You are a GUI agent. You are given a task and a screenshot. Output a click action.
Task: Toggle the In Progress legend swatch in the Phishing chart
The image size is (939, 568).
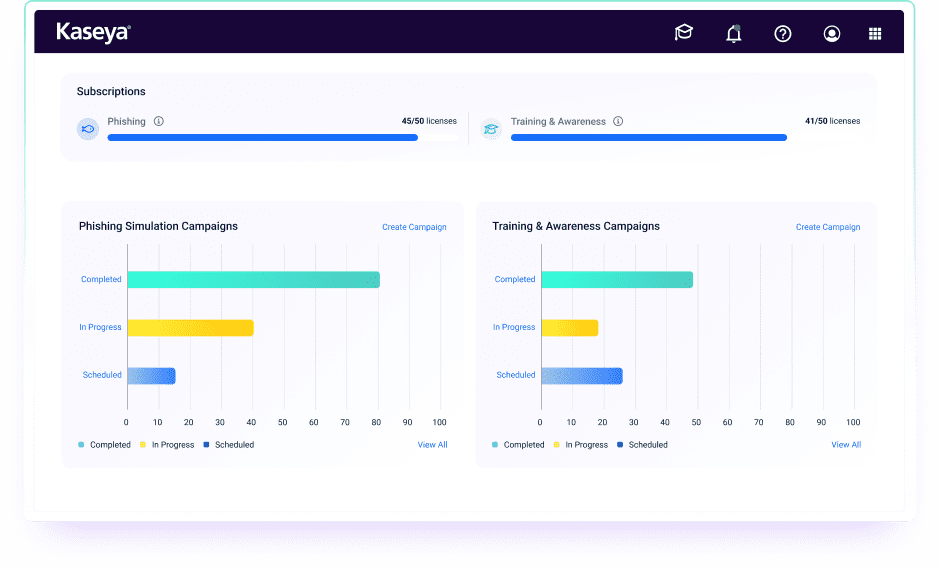(x=143, y=445)
